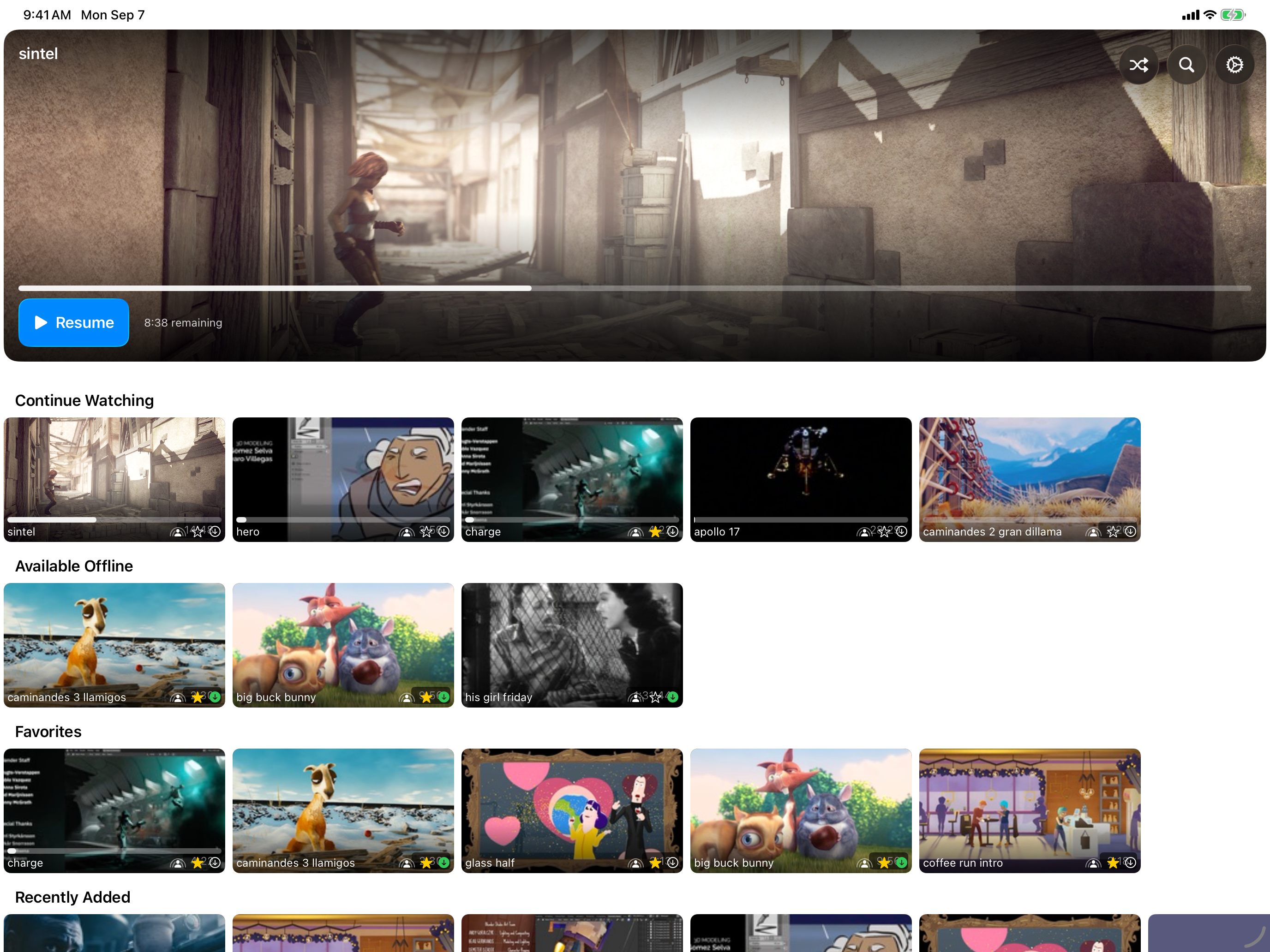Click the 'sintel' title in hero banner
Screen dimensions: 1270x952
click(x=38, y=54)
